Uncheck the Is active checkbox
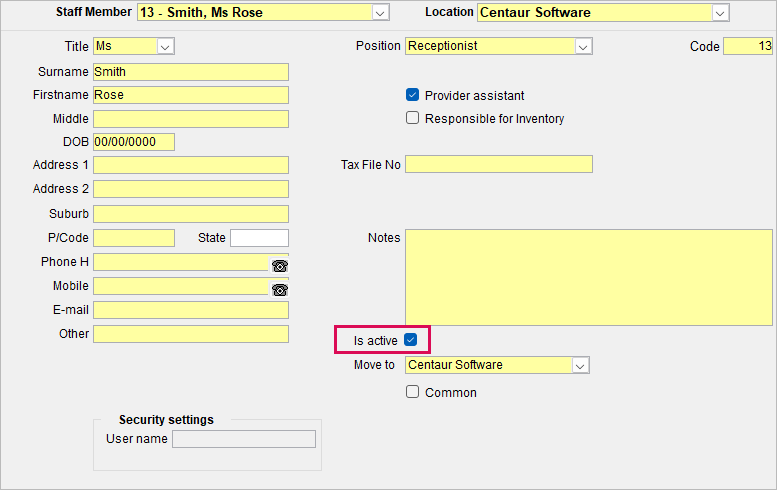Viewport: 777px width, 490px height. (x=410, y=340)
